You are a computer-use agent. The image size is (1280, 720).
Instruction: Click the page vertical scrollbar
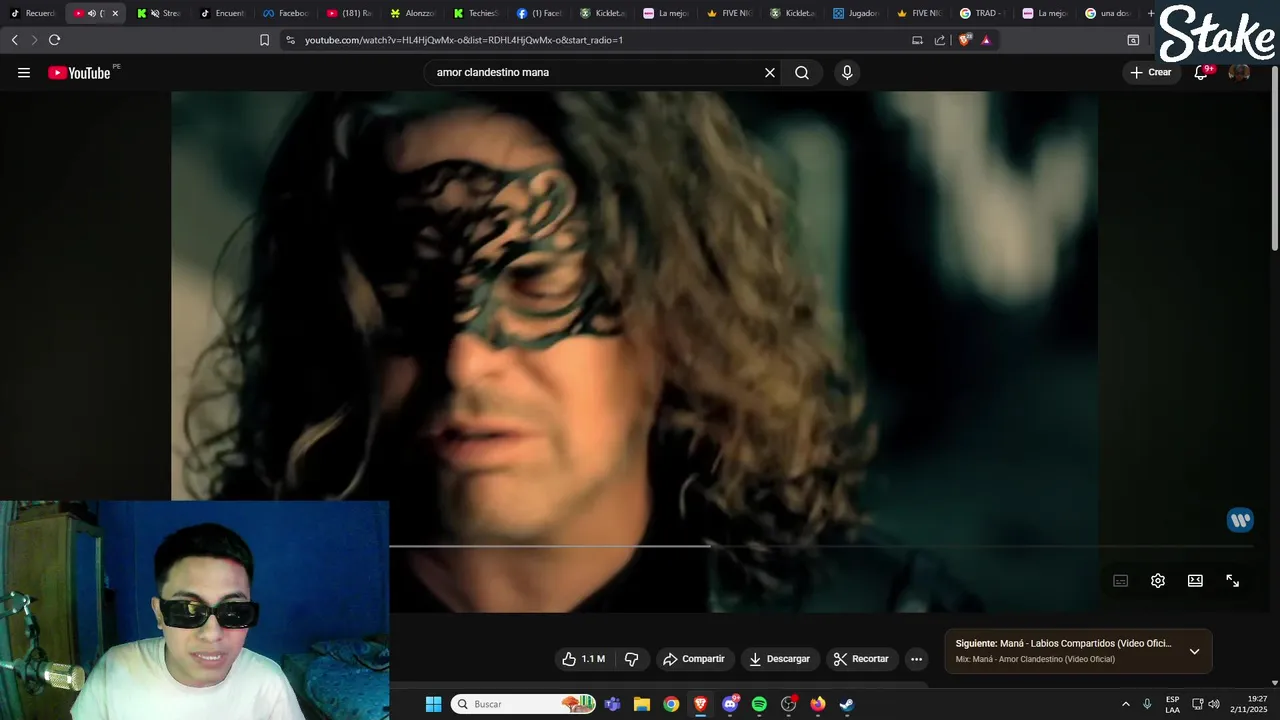coord(1274,158)
